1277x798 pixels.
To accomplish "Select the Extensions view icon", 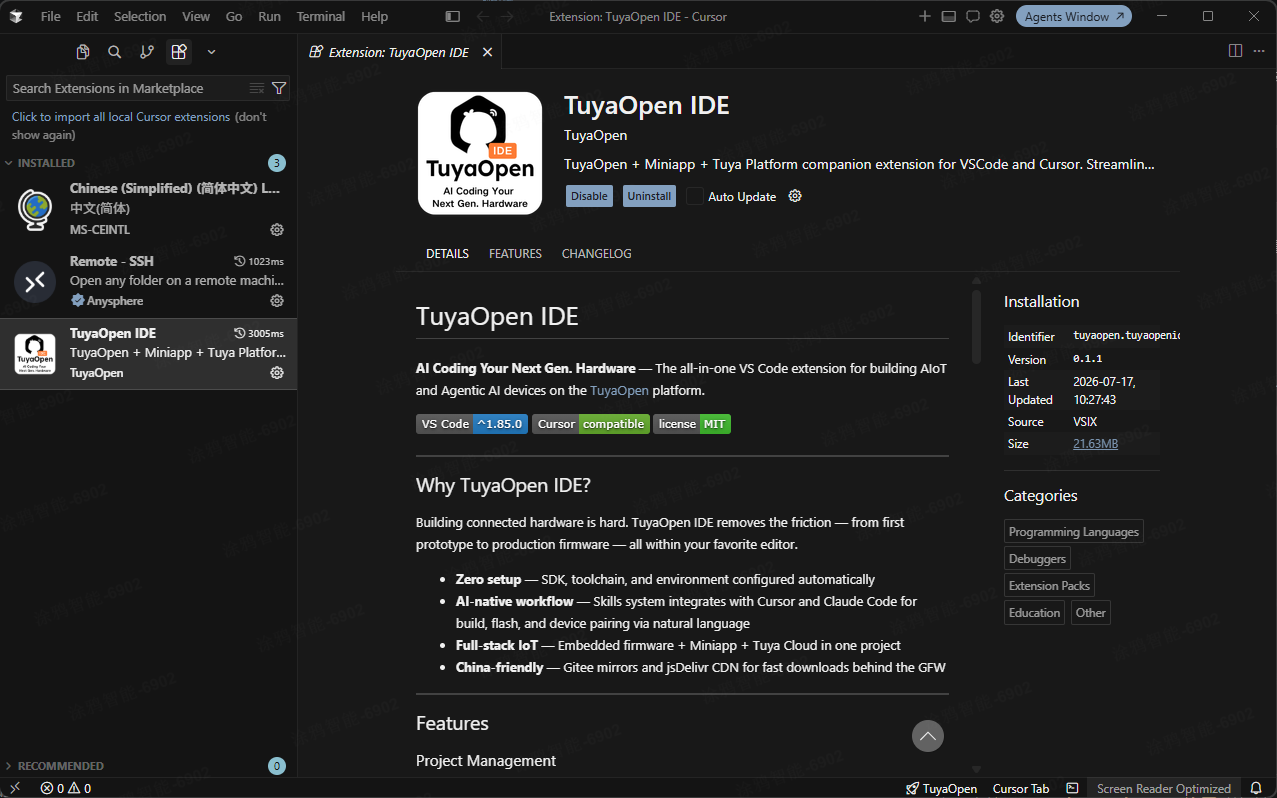I will point(179,52).
